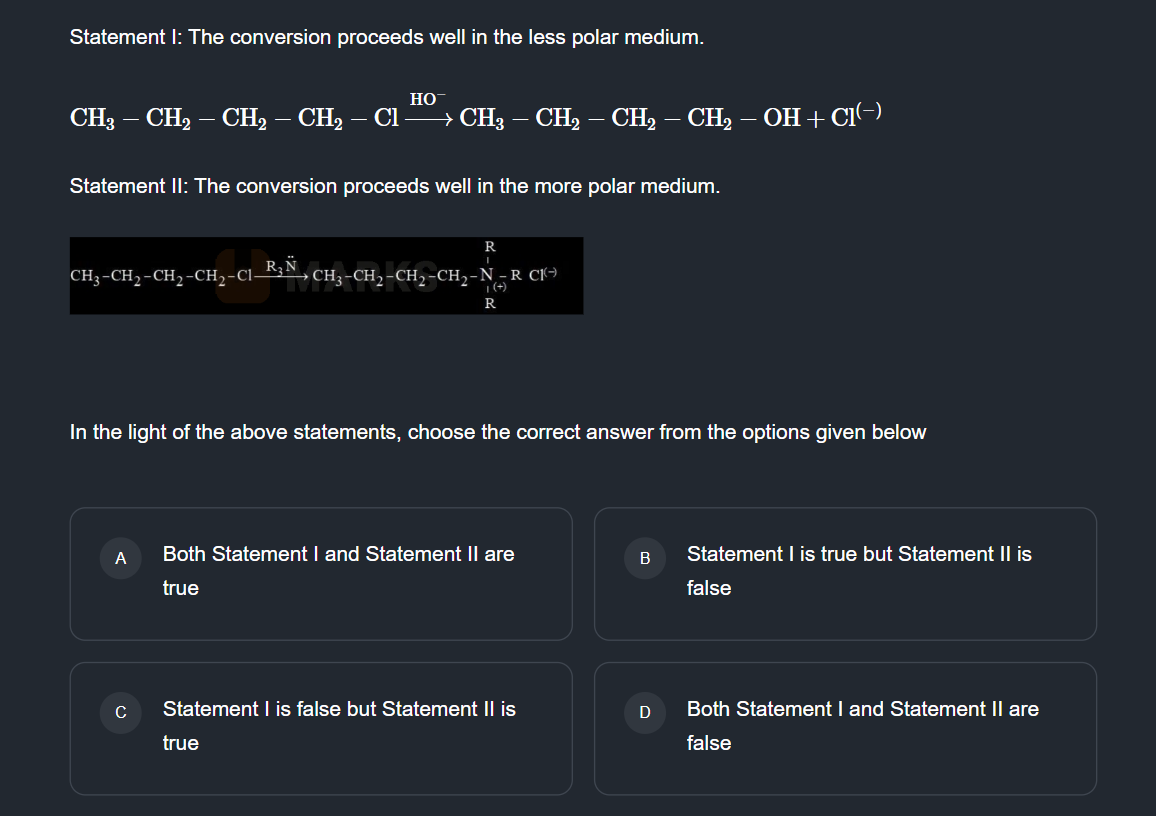Click the chlorobutane reactant in first equation
This screenshot has height=816, width=1156.
(234, 118)
